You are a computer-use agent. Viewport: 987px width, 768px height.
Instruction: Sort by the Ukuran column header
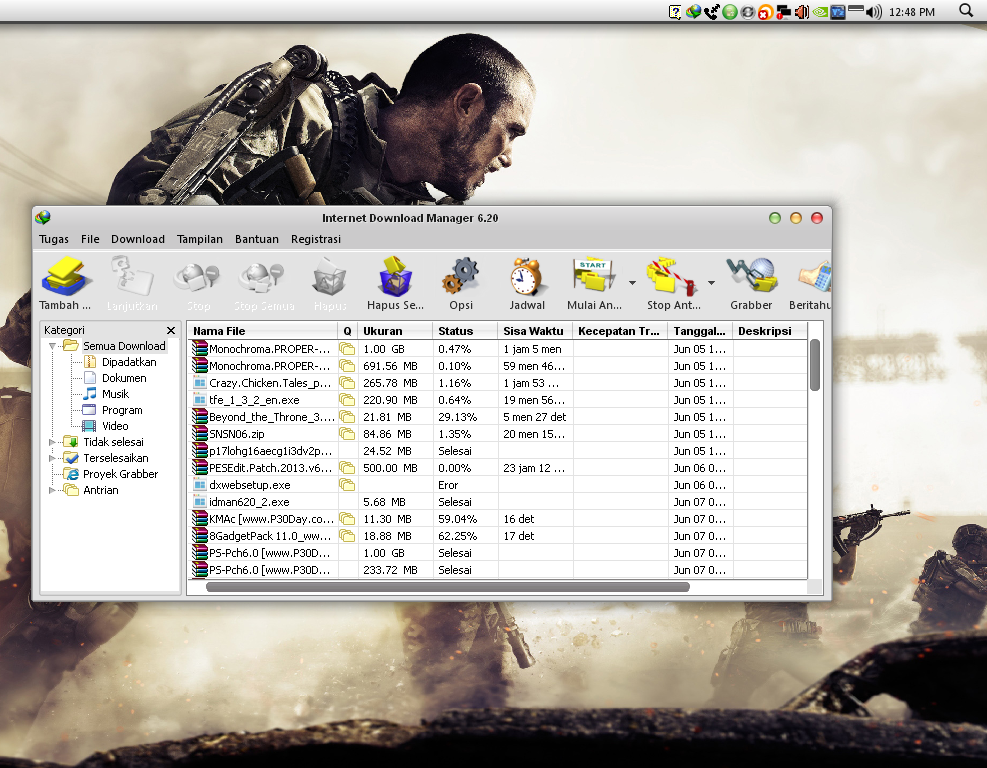tap(395, 331)
